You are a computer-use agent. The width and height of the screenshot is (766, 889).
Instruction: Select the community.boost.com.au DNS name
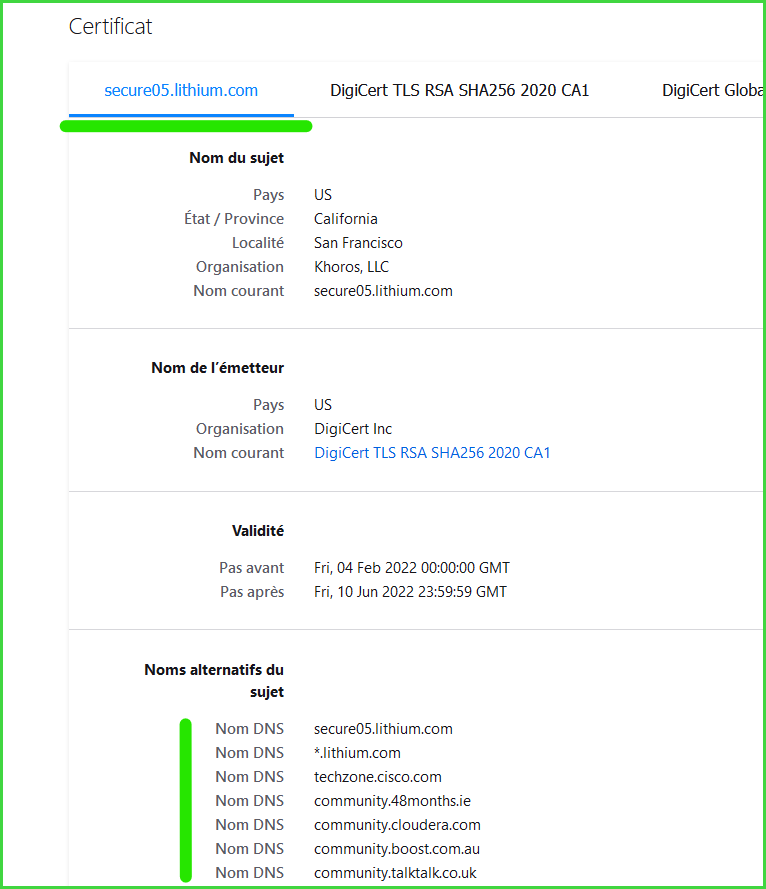[397, 849]
